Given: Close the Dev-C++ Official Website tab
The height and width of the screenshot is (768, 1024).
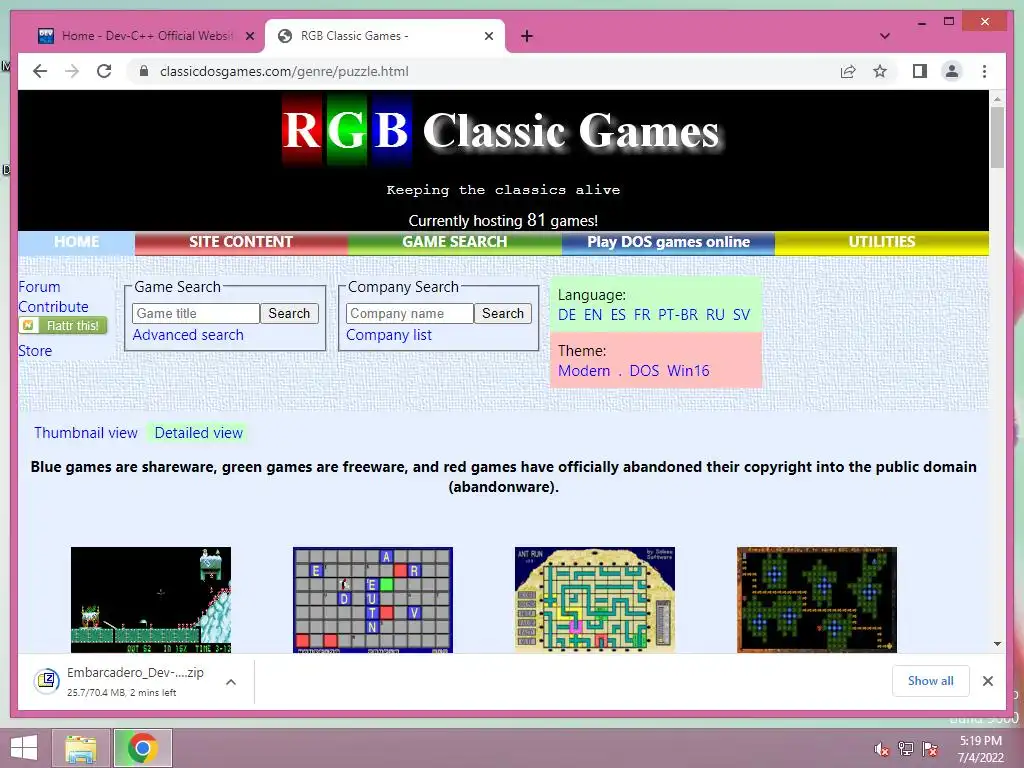Looking at the screenshot, I should (x=249, y=36).
